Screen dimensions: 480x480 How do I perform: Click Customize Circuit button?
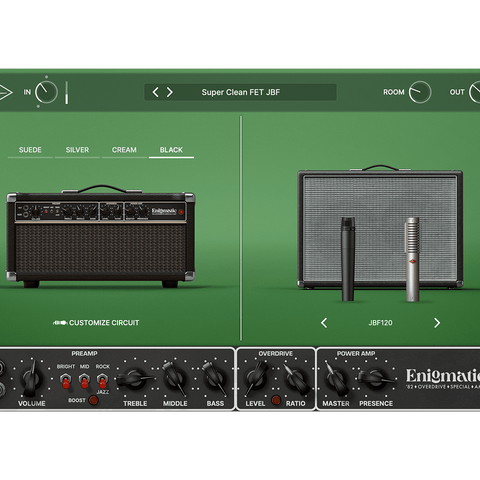tap(96, 323)
